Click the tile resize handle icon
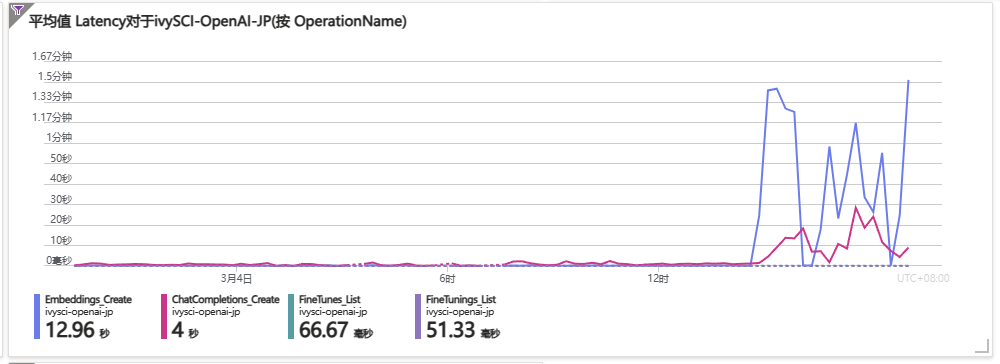Viewport: 1000px width, 364px height. (x=982, y=346)
